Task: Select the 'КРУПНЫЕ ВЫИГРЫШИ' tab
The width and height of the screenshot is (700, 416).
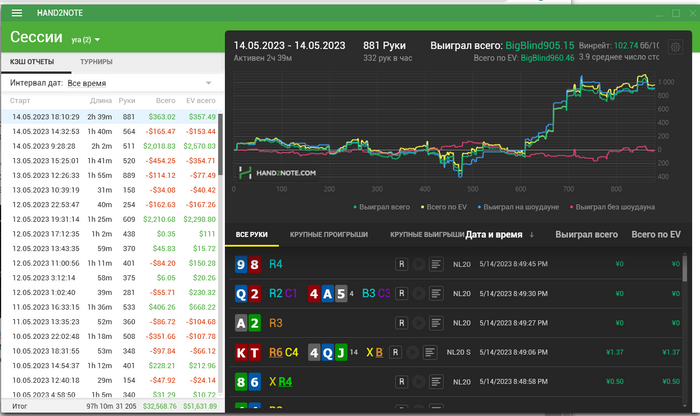Action: tap(427, 235)
